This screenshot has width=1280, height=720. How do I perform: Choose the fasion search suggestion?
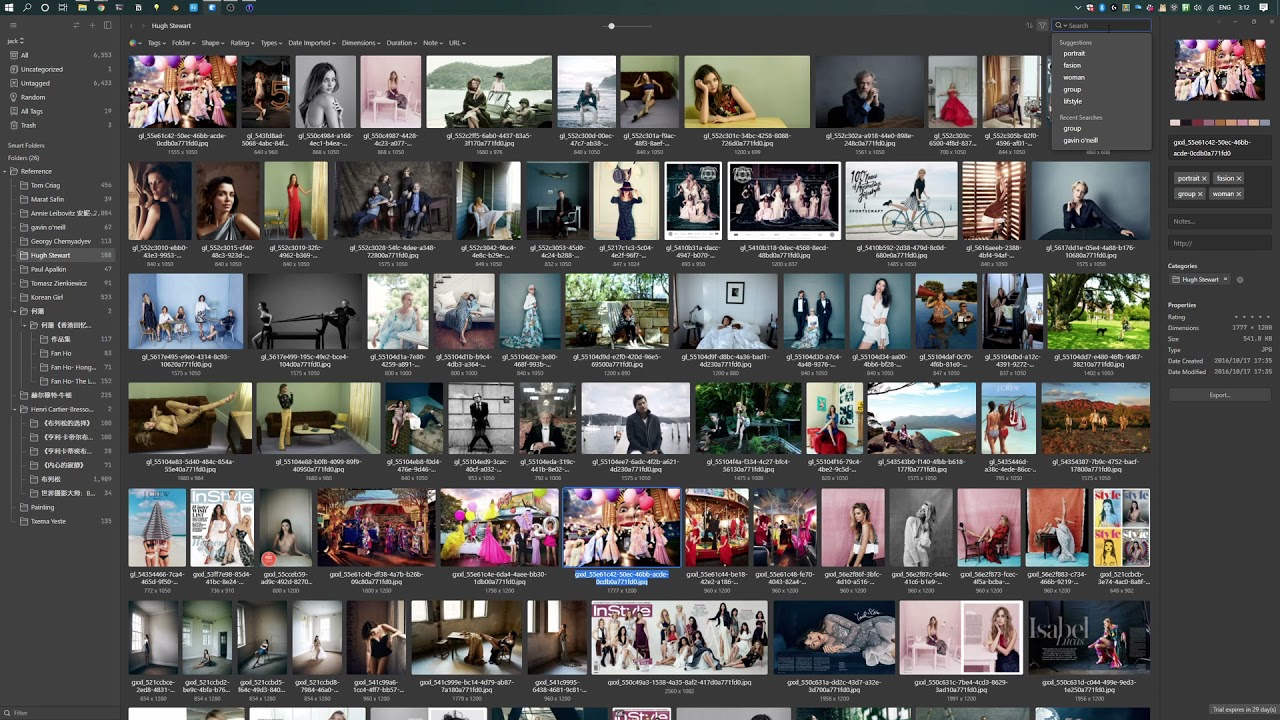point(1072,65)
